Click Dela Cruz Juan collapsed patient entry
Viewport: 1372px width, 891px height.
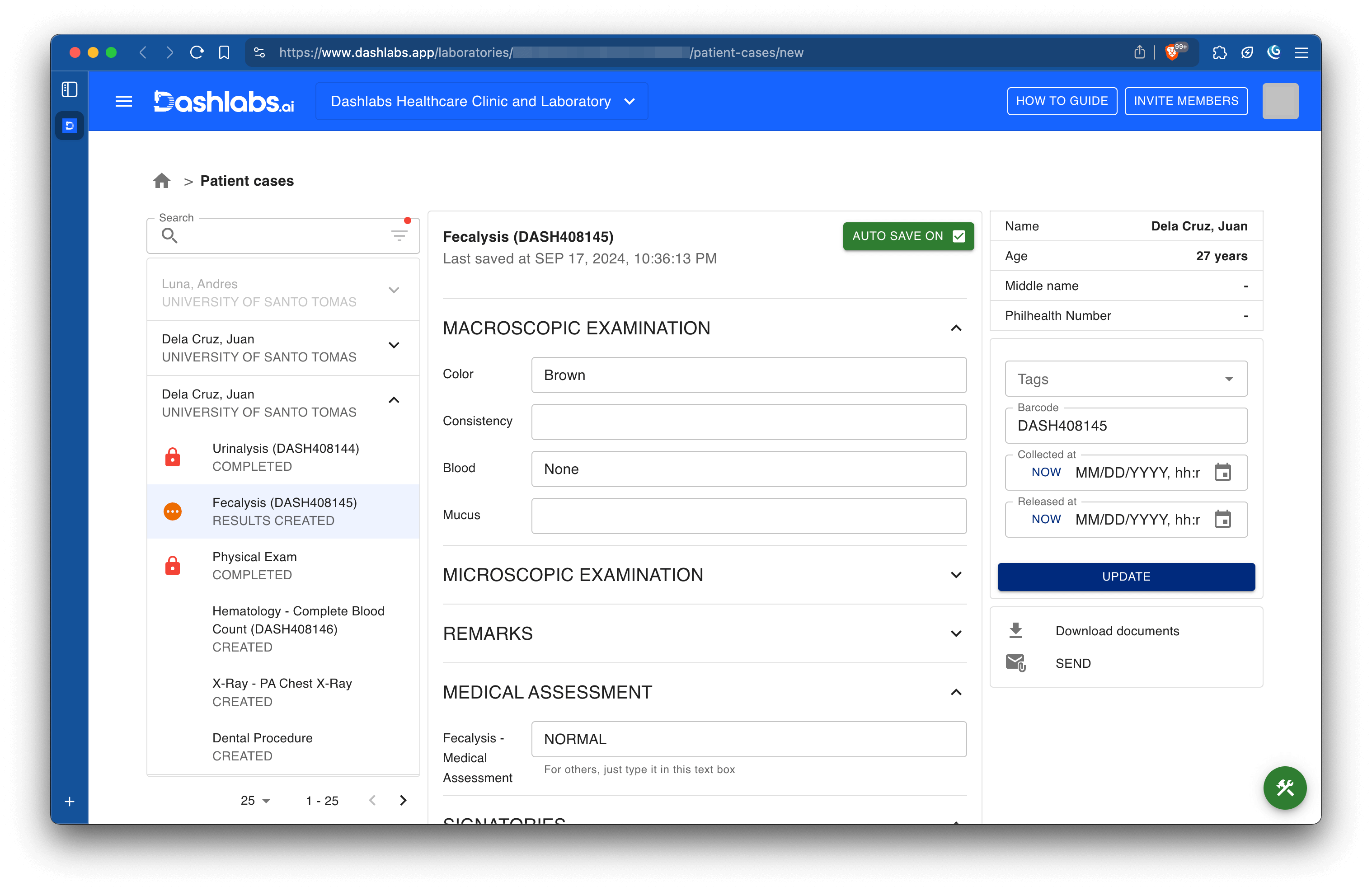tap(284, 347)
